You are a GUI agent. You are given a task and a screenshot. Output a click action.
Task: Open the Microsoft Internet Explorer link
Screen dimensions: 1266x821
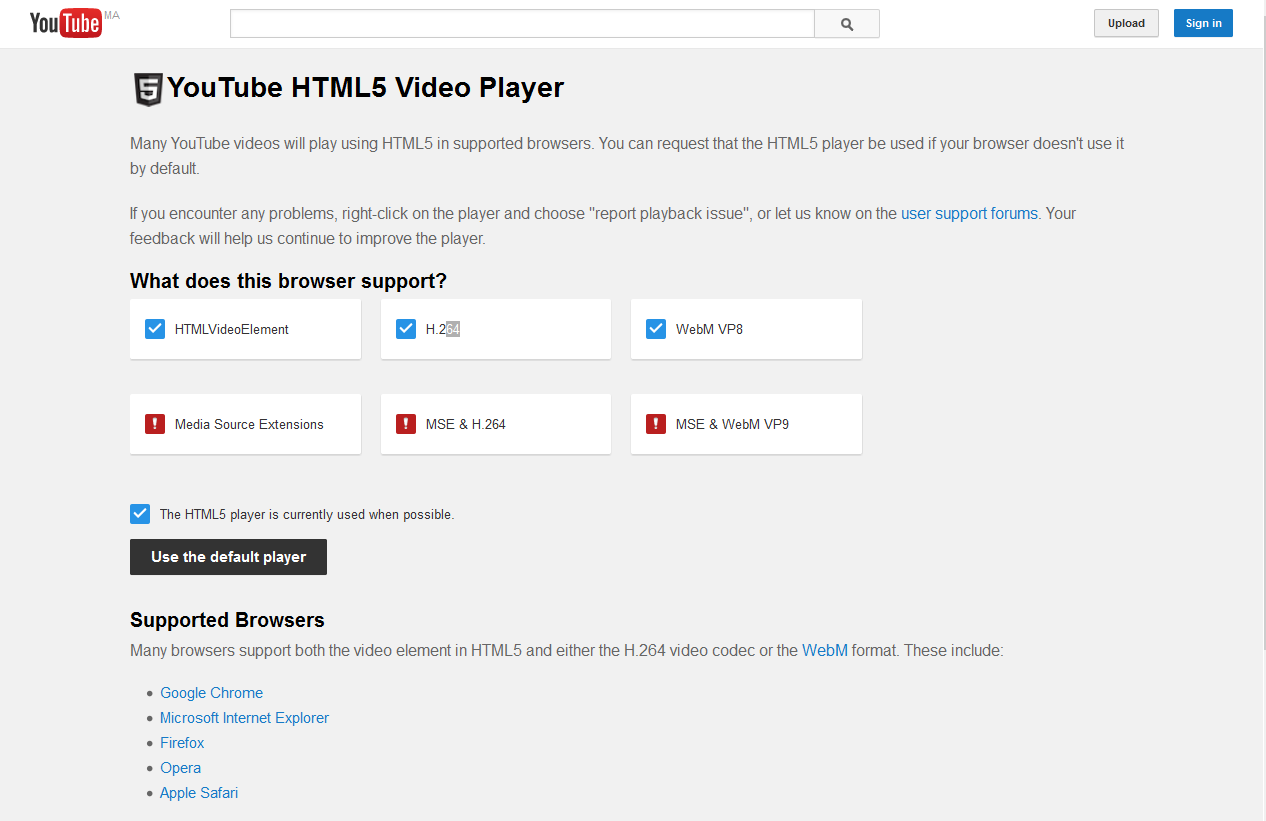(244, 718)
